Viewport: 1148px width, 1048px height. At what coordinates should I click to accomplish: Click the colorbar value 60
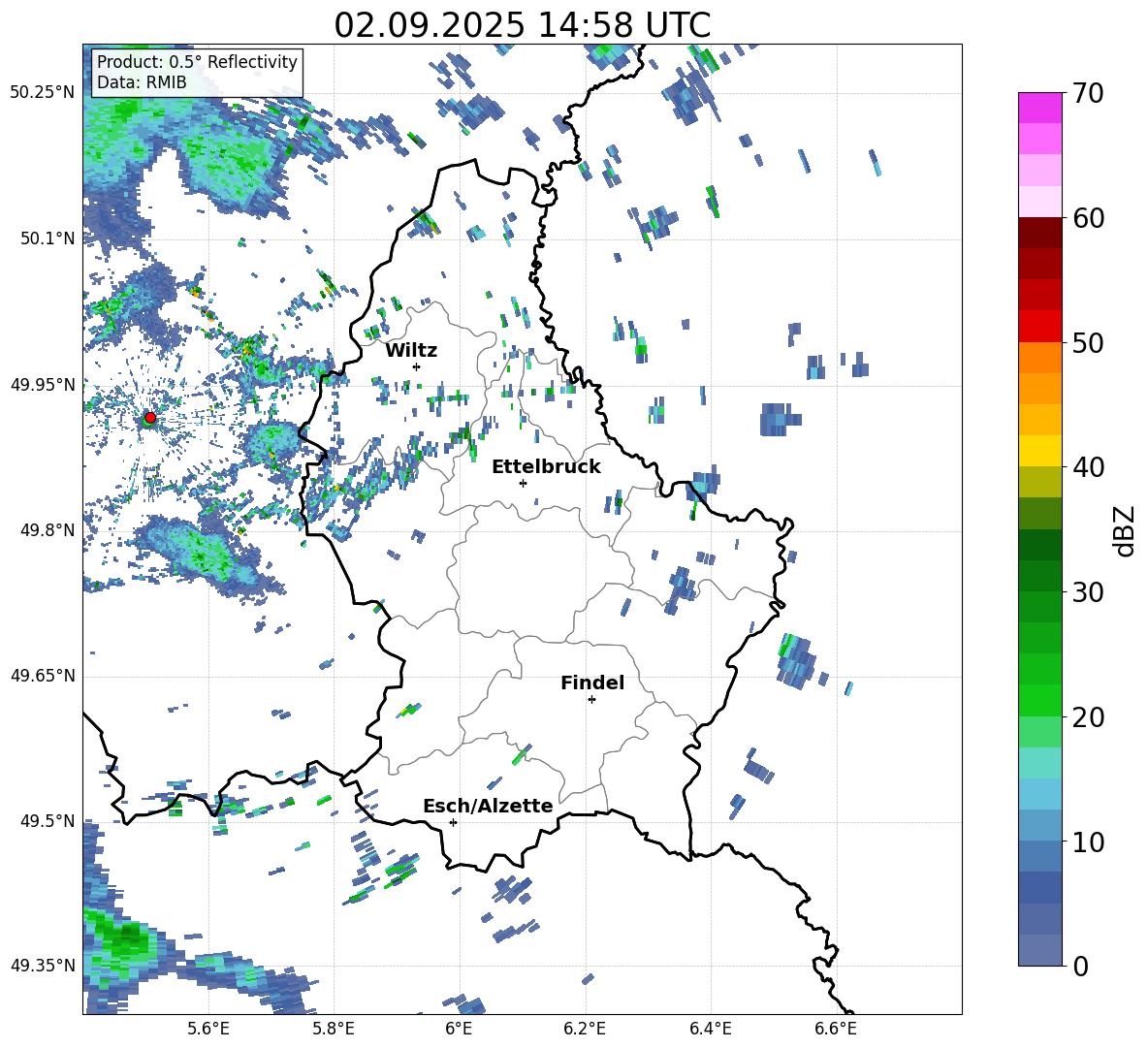(x=1088, y=218)
